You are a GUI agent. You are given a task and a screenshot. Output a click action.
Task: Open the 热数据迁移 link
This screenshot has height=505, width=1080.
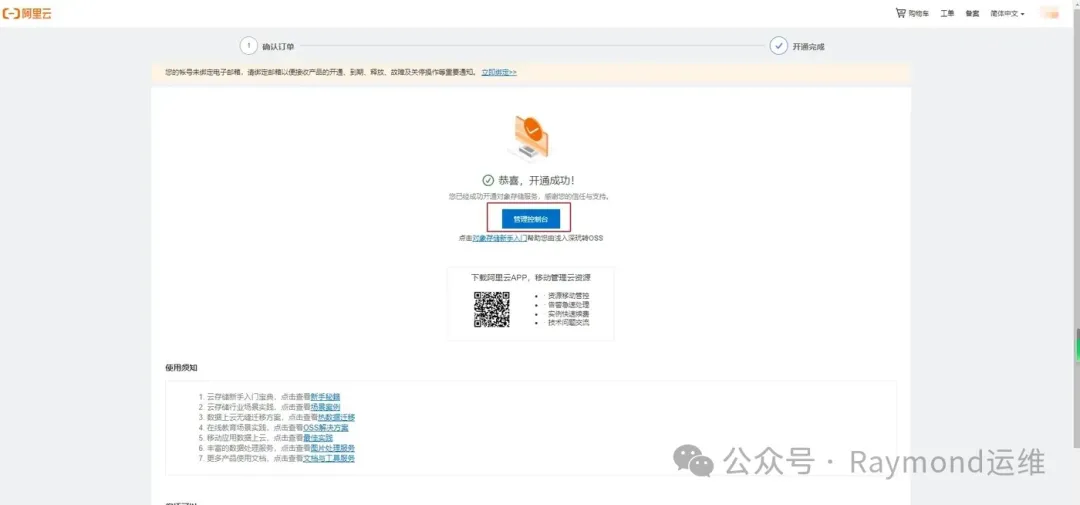point(336,418)
